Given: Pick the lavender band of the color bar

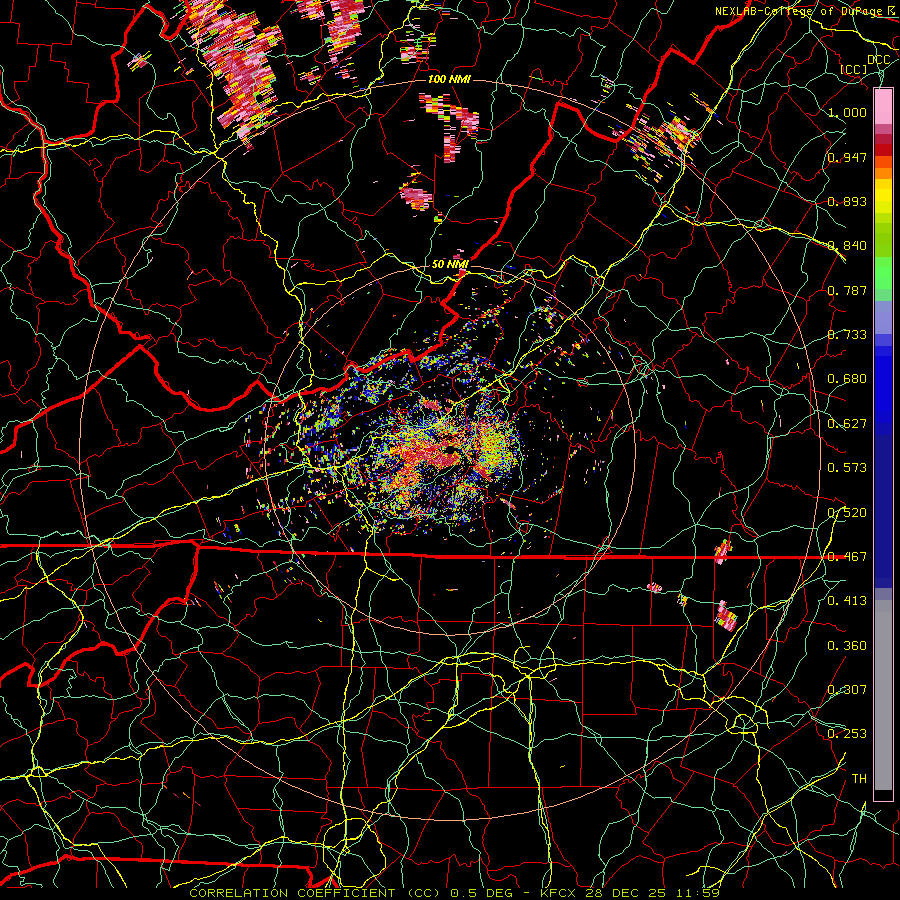Looking at the screenshot, I should coord(883,317).
